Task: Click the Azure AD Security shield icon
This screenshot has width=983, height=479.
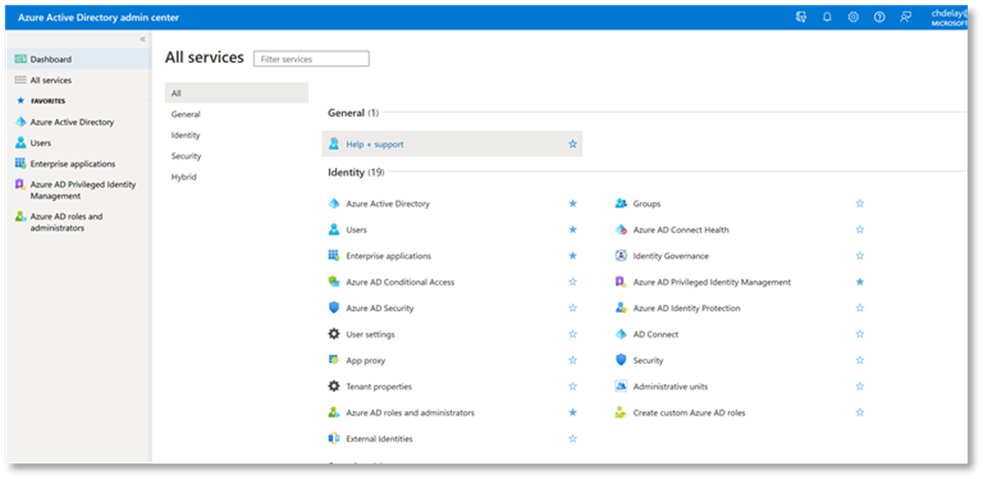Action: pyautogui.click(x=334, y=308)
